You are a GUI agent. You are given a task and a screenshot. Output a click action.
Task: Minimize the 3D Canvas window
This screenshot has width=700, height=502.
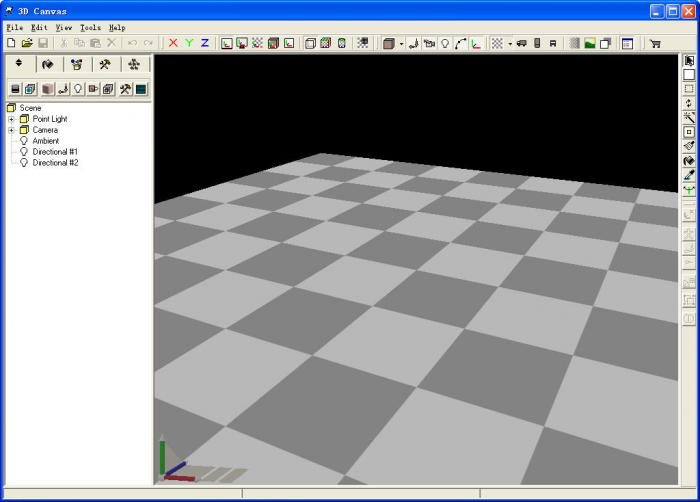click(x=657, y=11)
